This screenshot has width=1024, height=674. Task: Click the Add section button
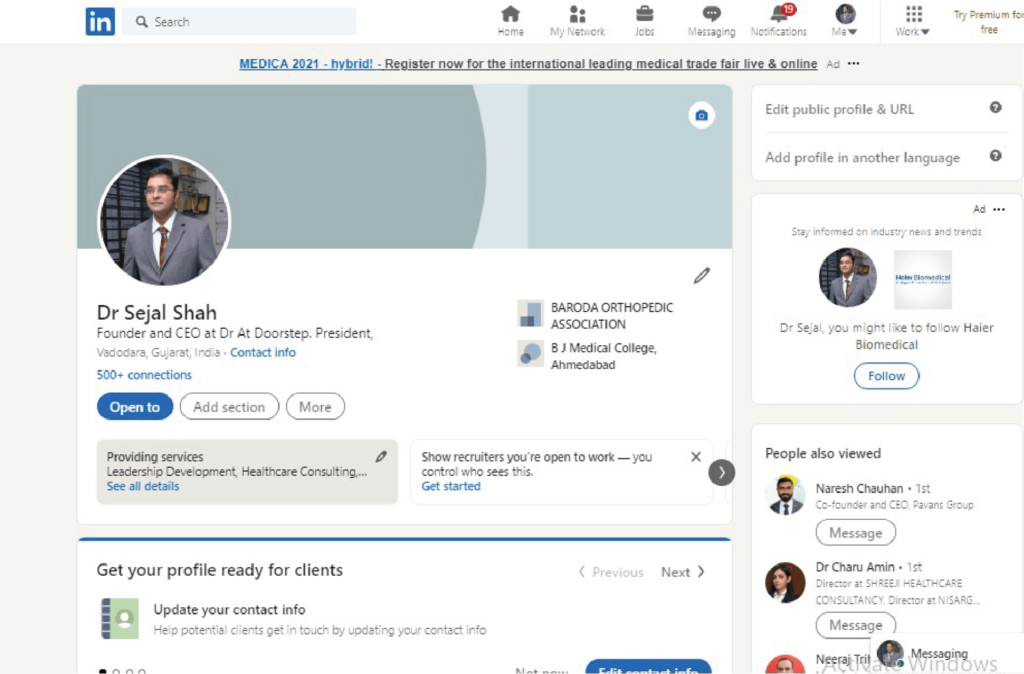[229, 407]
